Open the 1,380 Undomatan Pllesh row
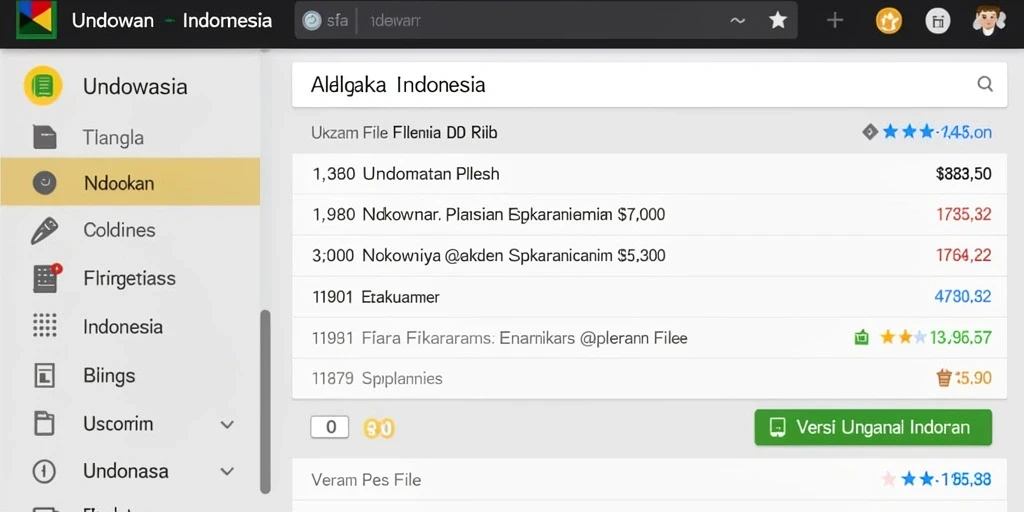Image resolution: width=1024 pixels, height=512 pixels. point(649,174)
